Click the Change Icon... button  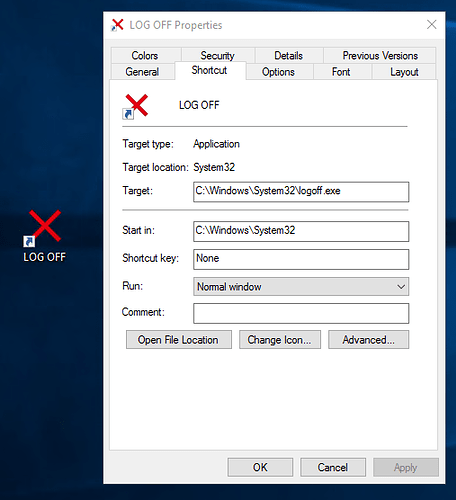pyautogui.click(x=280, y=340)
